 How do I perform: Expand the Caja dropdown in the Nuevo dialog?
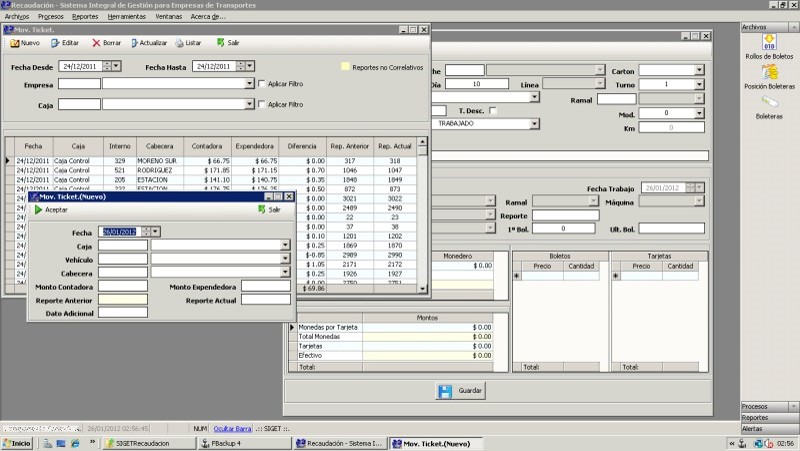click(286, 245)
